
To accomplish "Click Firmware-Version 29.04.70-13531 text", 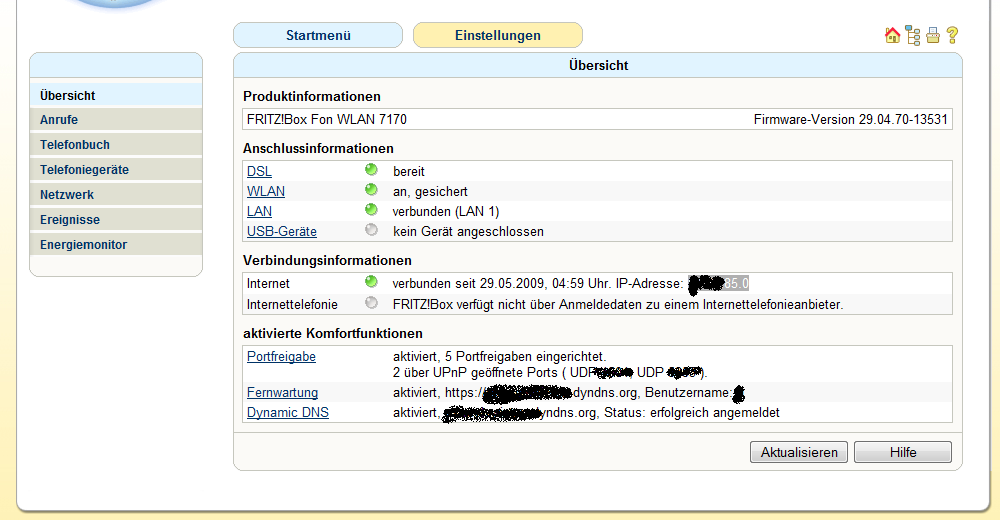I will [x=851, y=119].
